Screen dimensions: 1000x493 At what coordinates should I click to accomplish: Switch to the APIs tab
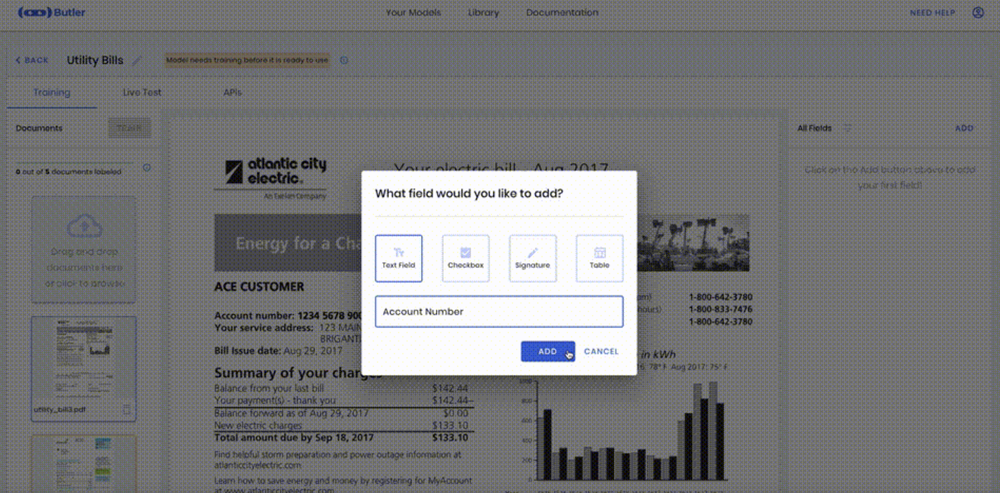click(232, 92)
